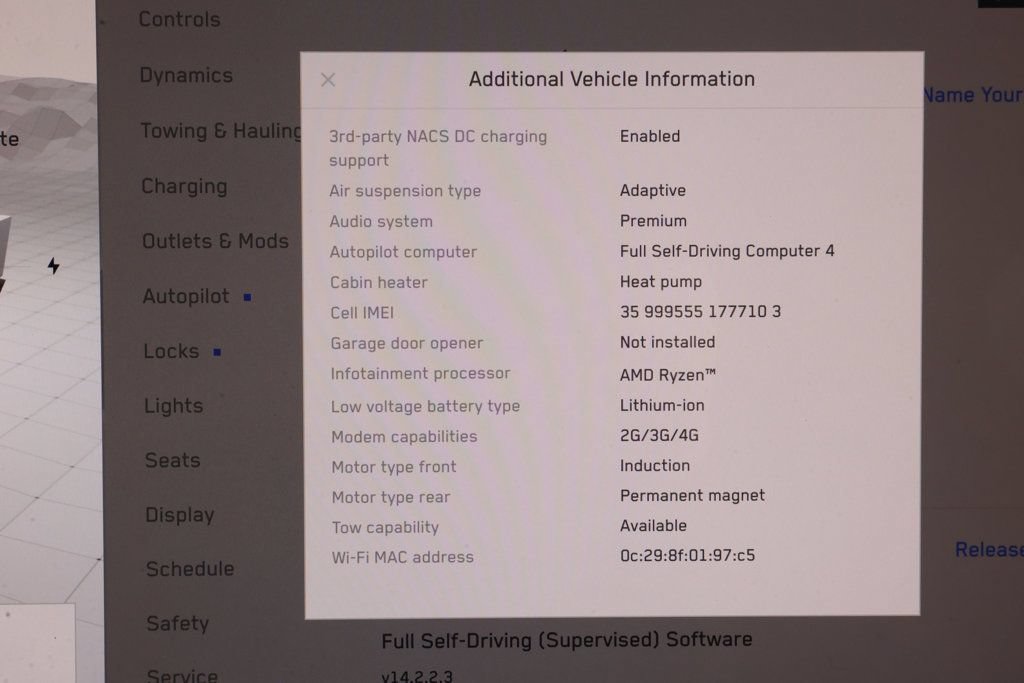Tap Full Self-Driving (Supervised) Software heading
This screenshot has height=683, width=1024.
coord(567,640)
